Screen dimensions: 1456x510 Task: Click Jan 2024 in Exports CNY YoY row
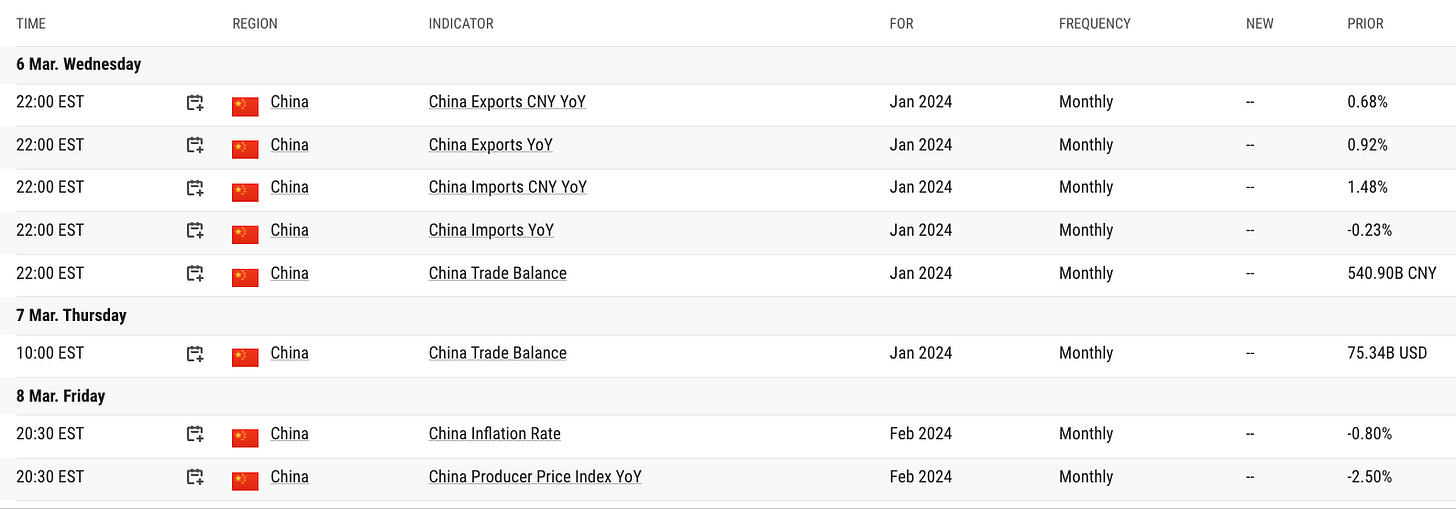coord(921,102)
